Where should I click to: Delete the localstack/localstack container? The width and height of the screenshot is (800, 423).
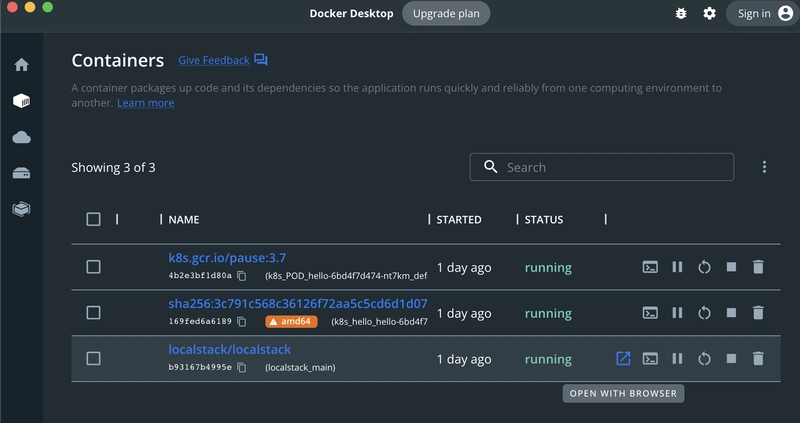point(758,359)
